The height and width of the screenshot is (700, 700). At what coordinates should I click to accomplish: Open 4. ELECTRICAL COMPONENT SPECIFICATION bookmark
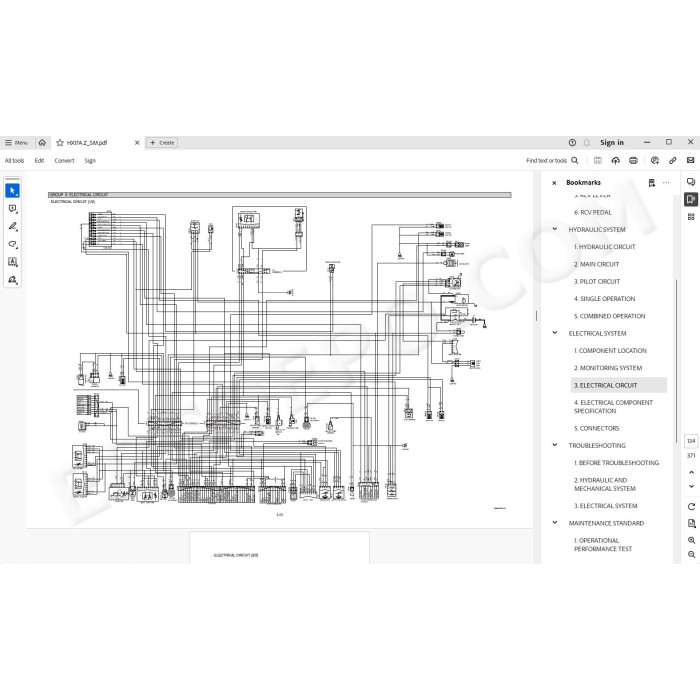tap(613, 407)
